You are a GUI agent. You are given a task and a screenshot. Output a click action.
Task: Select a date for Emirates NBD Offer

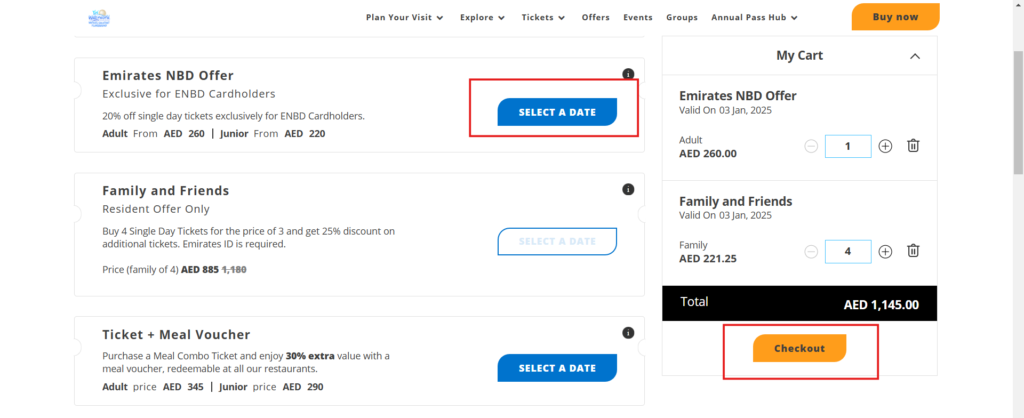tap(557, 112)
